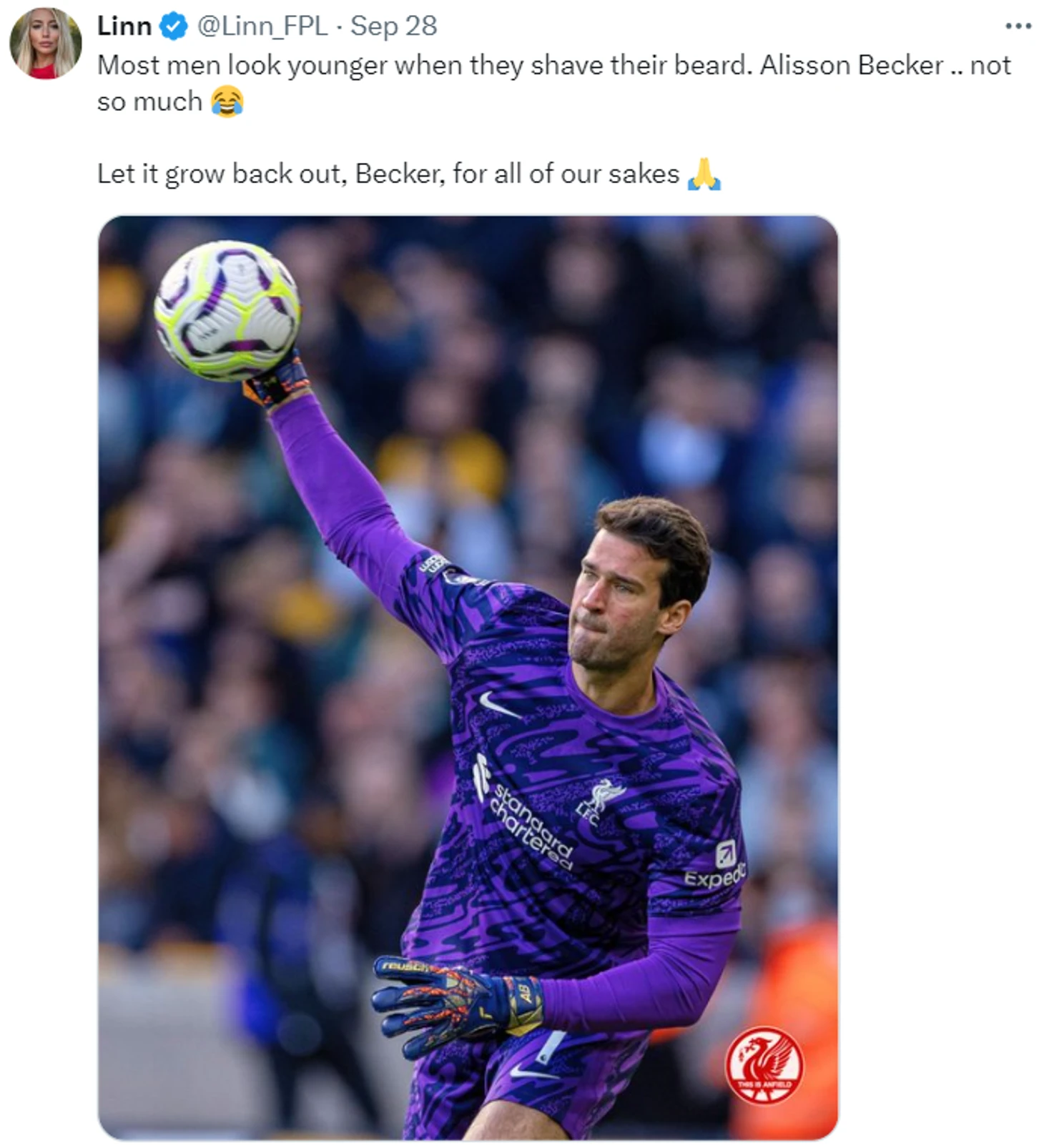Click the Standard Chartered sponsor text on shirt
This screenshot has height=1148, width=1044.
526,815
